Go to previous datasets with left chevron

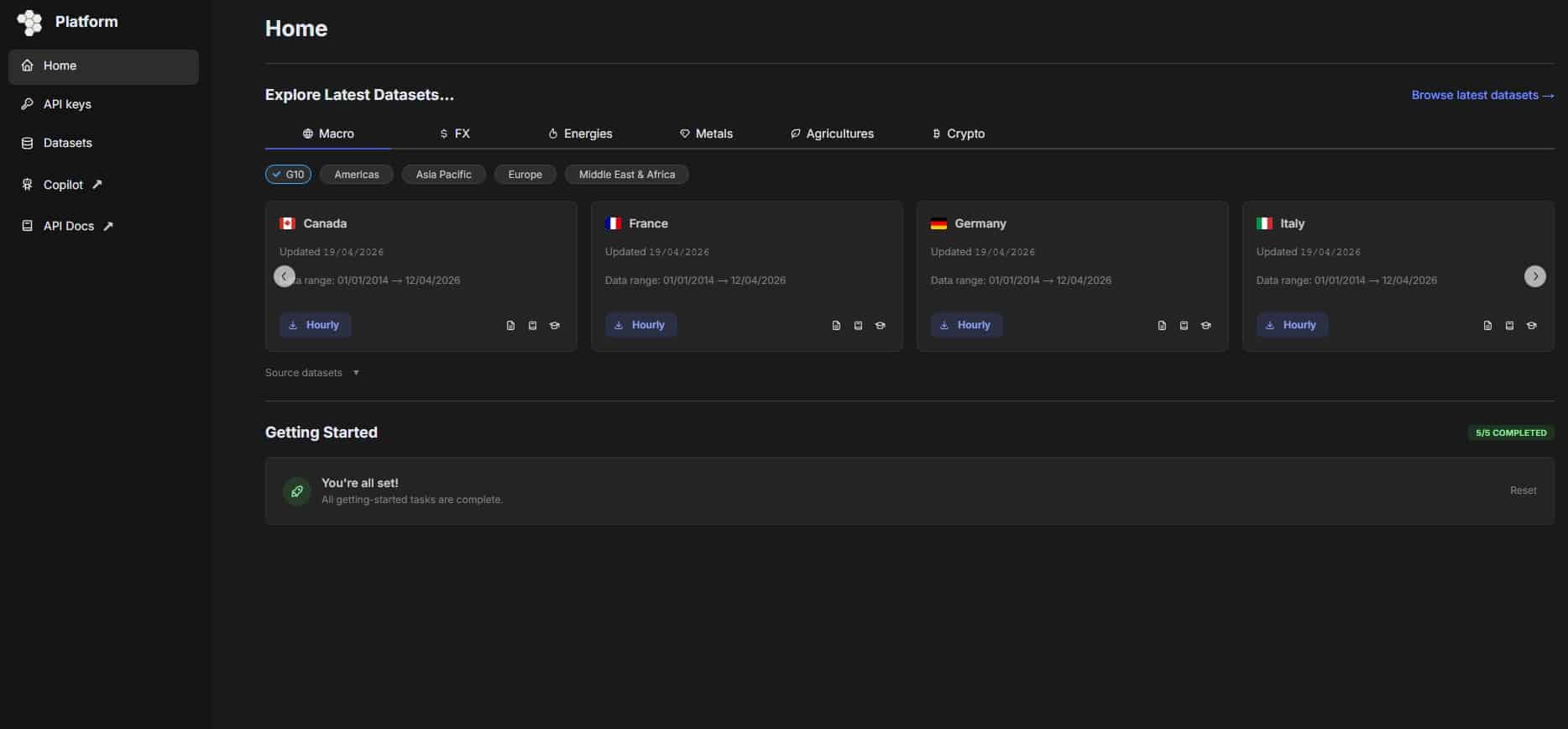click(x=285, y=276)
